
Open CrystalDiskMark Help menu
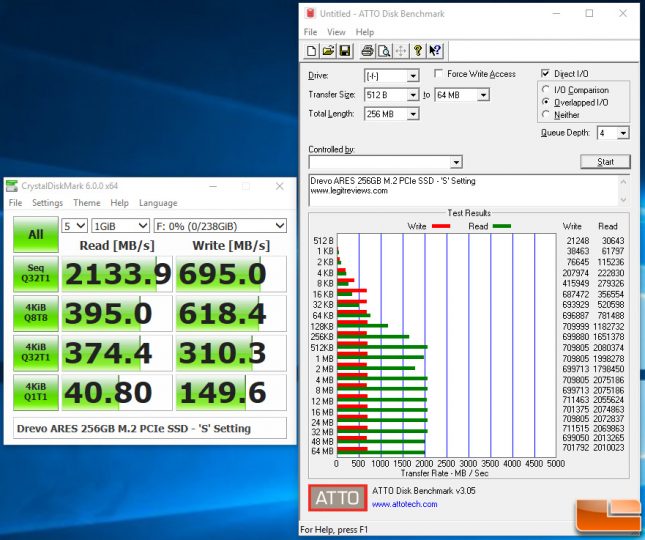pyautogui.click(x=119, y=203)
